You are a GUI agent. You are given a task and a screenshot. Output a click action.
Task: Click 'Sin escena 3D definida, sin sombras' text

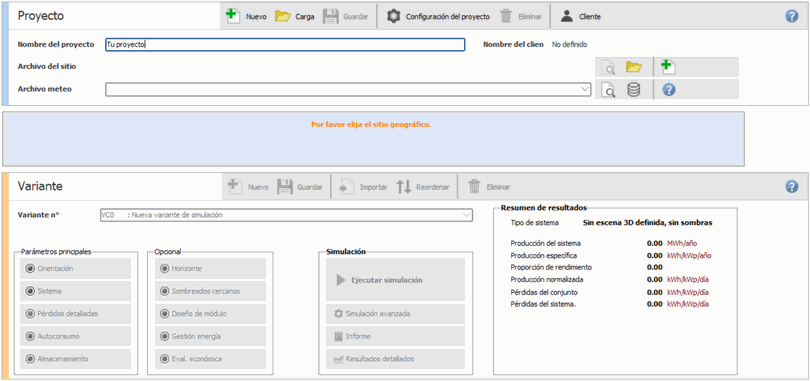click(x=648, y=223)
